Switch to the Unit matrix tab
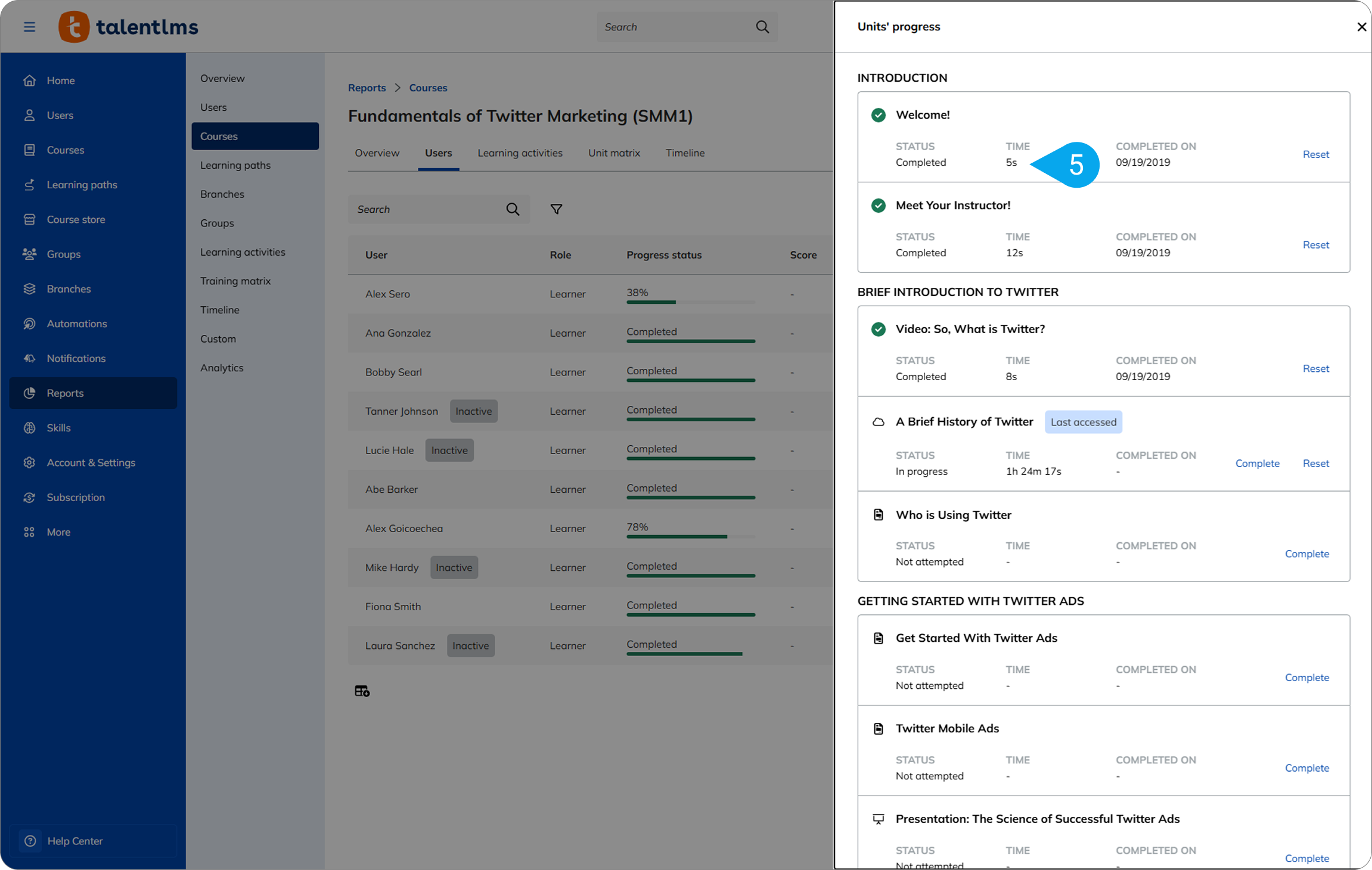This screenshot has width=1372, height=870. (614, 153)
